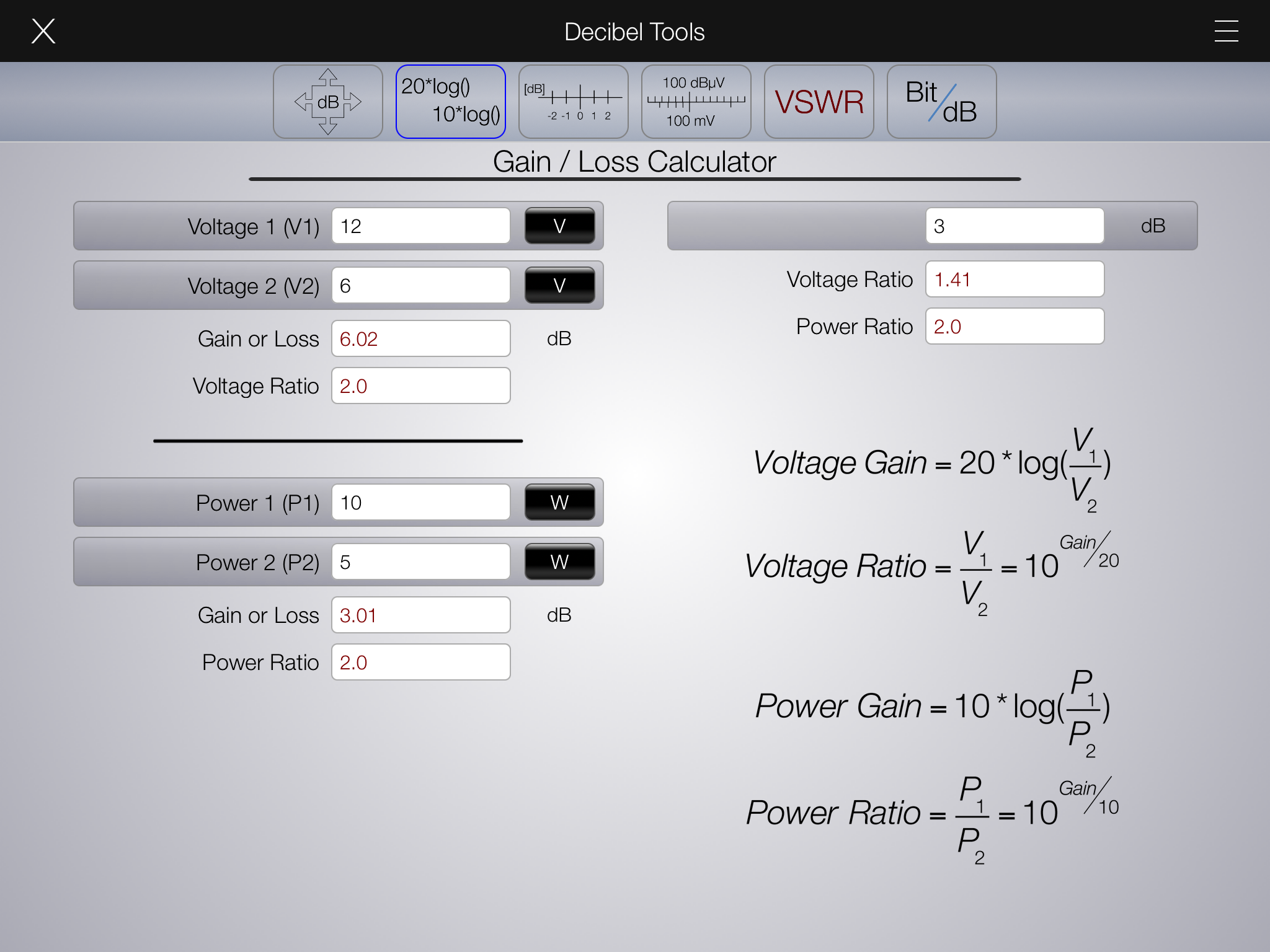Screen dimensions: 1270x952
Task: Change the Voltage 2 unit selector
Action: click(559, 285)
